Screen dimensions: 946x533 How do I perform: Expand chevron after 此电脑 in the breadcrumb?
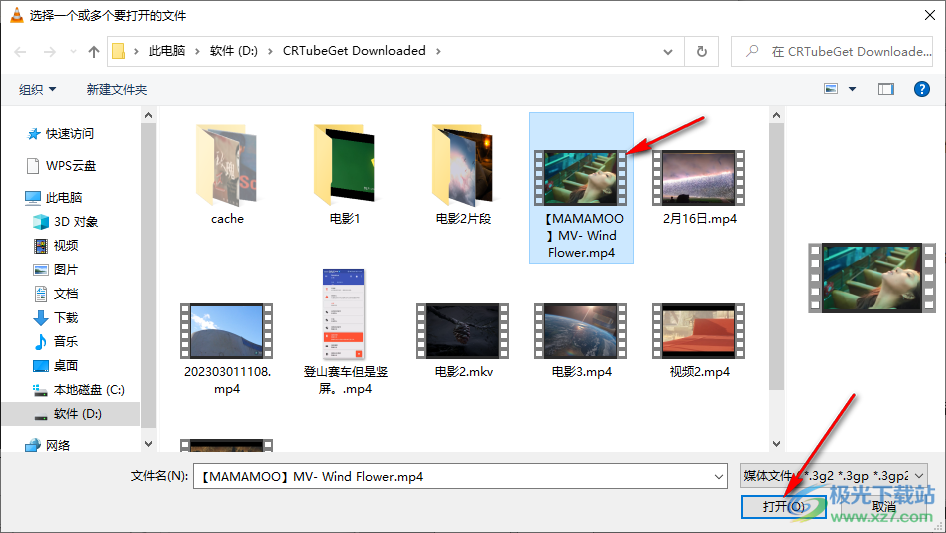pos(197,51)
